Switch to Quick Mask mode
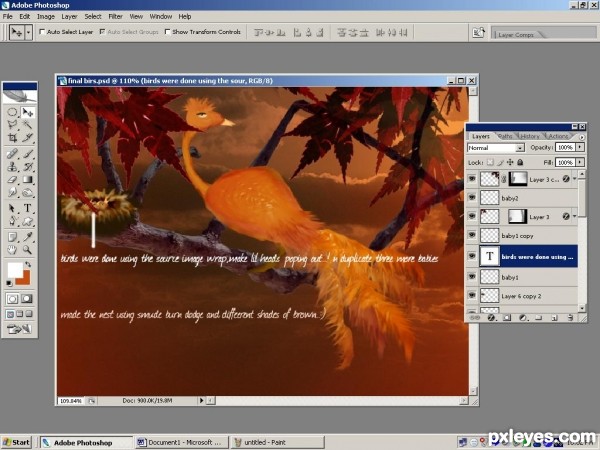 click(x=27, y=298)
